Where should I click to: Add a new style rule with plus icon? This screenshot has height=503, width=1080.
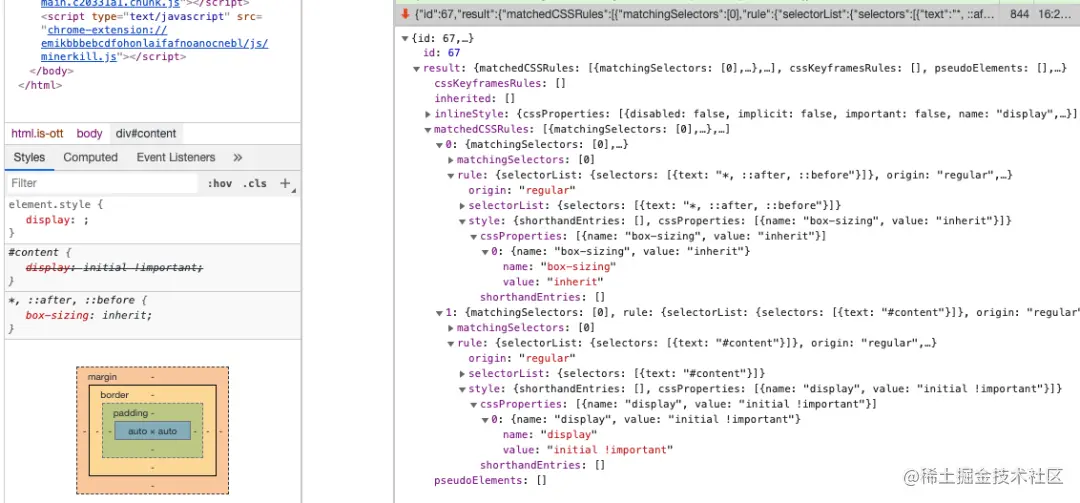[x=285, y=183]
